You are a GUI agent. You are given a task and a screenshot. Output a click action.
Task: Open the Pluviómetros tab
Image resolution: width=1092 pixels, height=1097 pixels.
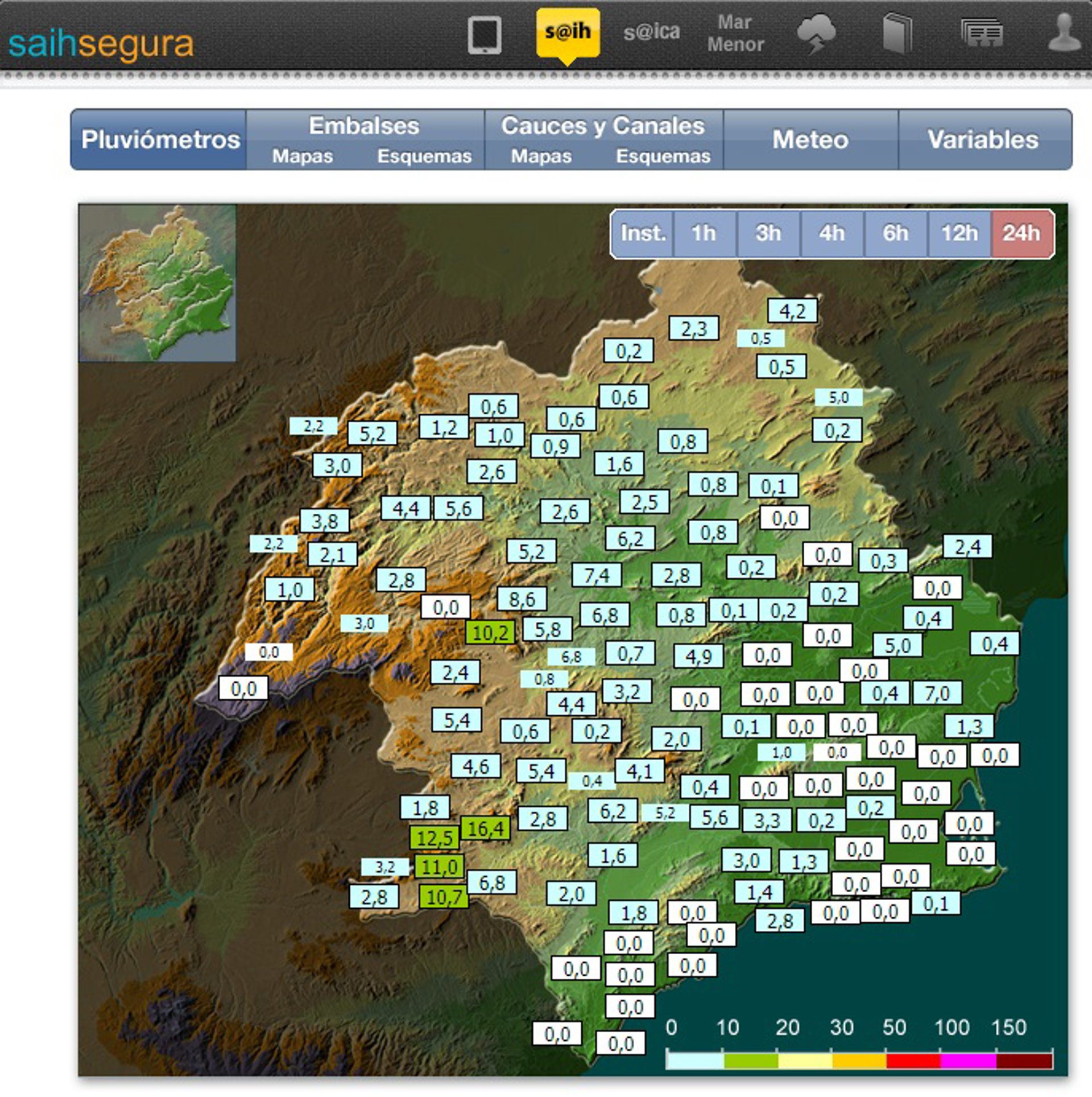(x=160, y=140)
